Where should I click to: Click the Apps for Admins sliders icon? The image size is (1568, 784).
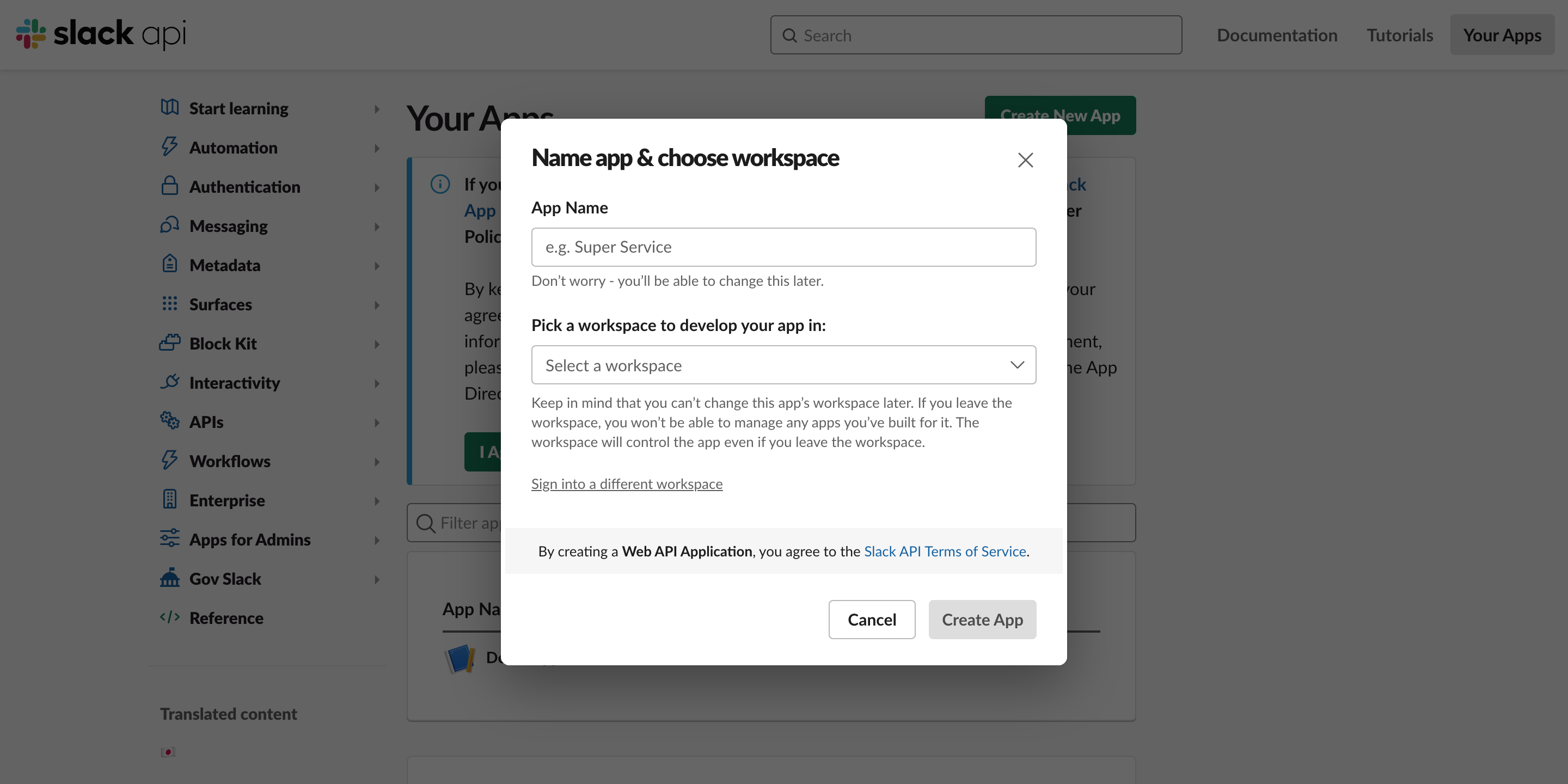[170, 538]
